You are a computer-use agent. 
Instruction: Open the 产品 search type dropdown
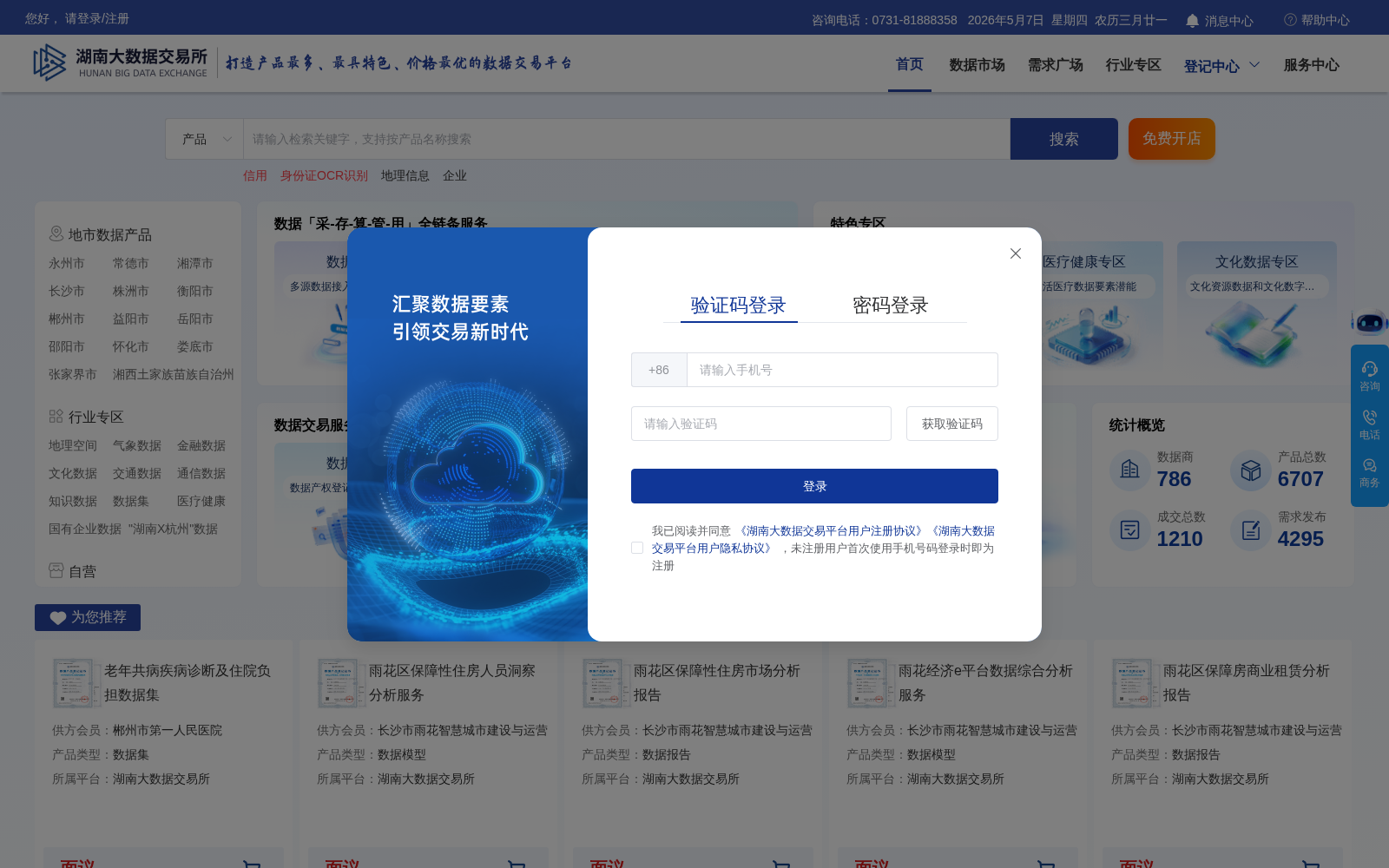[205, 139]
